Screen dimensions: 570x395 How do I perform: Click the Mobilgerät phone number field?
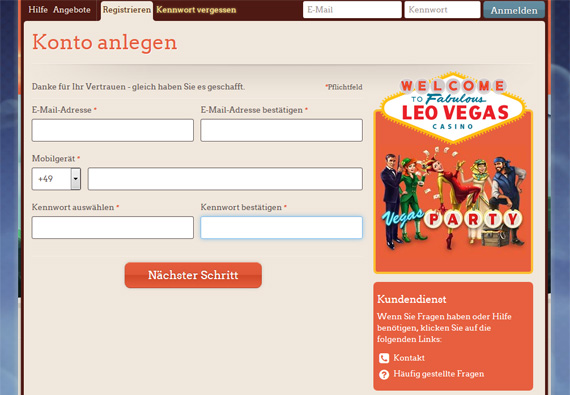tap(225, 179)
